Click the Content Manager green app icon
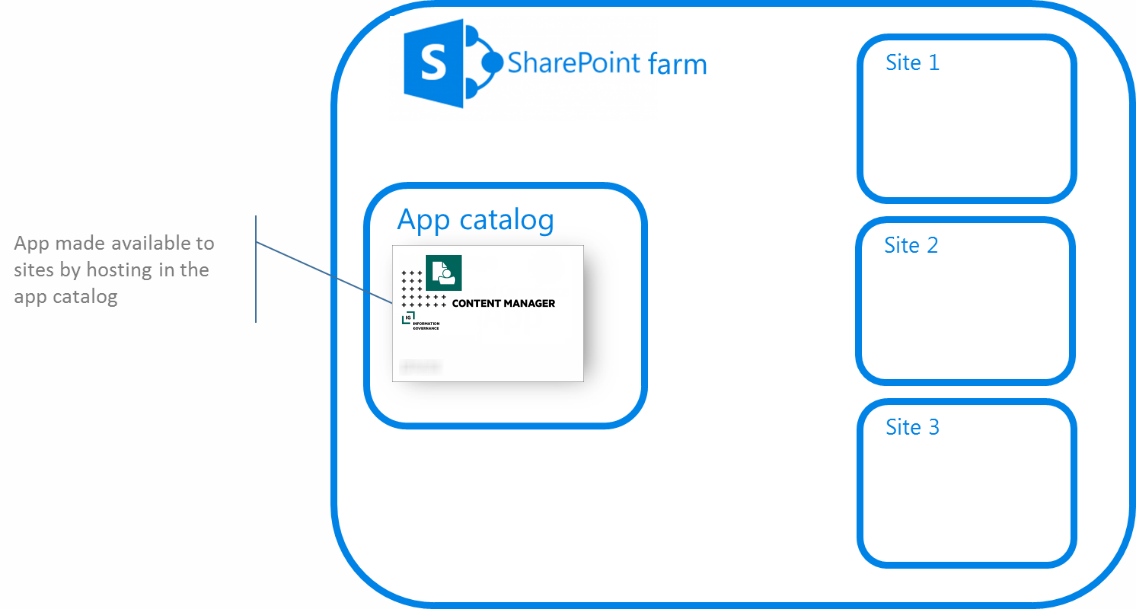This screenshot has height=609, width=1136. (x=443, y=272)
